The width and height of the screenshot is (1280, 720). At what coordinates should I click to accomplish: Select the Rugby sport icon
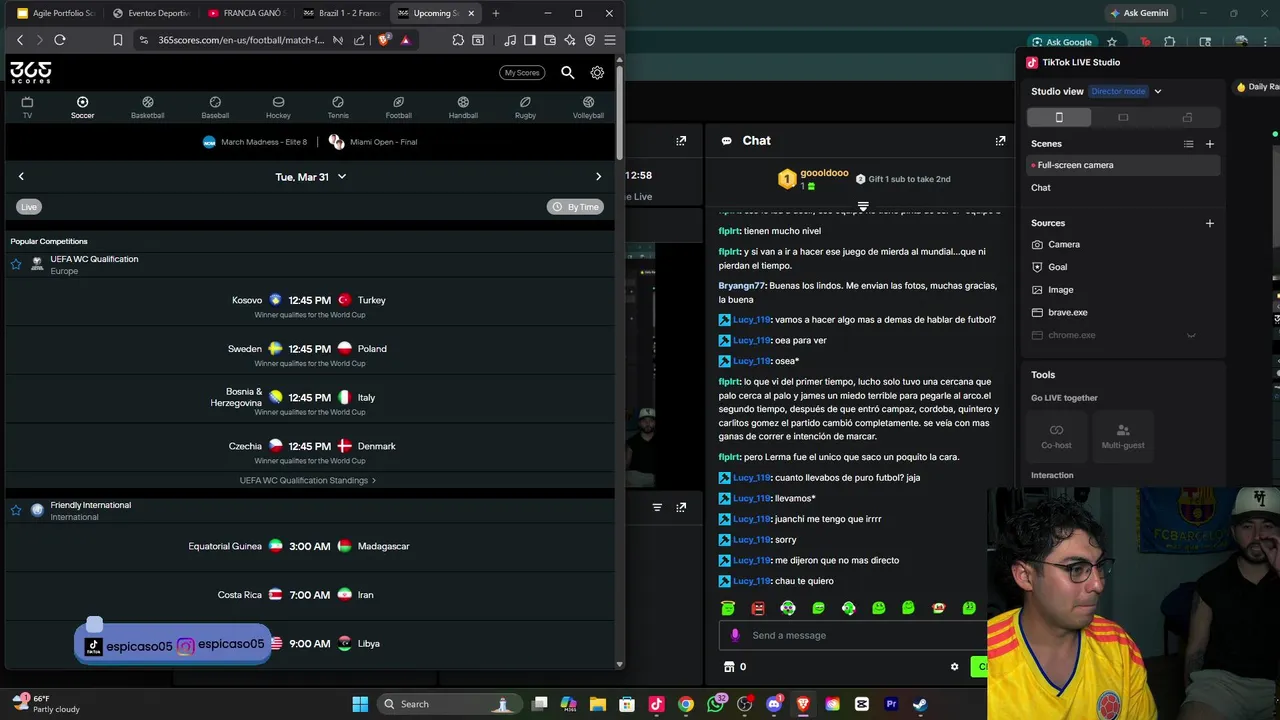(x=525, y=107)
